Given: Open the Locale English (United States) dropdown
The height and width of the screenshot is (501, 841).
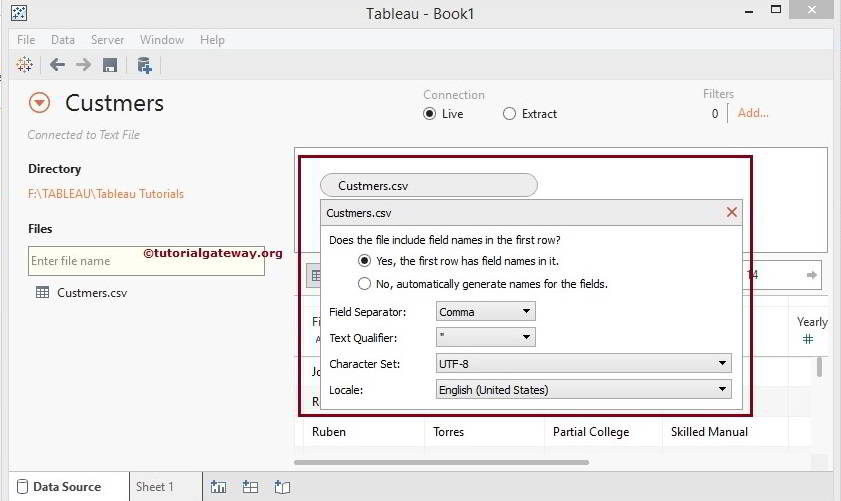Looking at the screenshot, I should coord(584,389).
